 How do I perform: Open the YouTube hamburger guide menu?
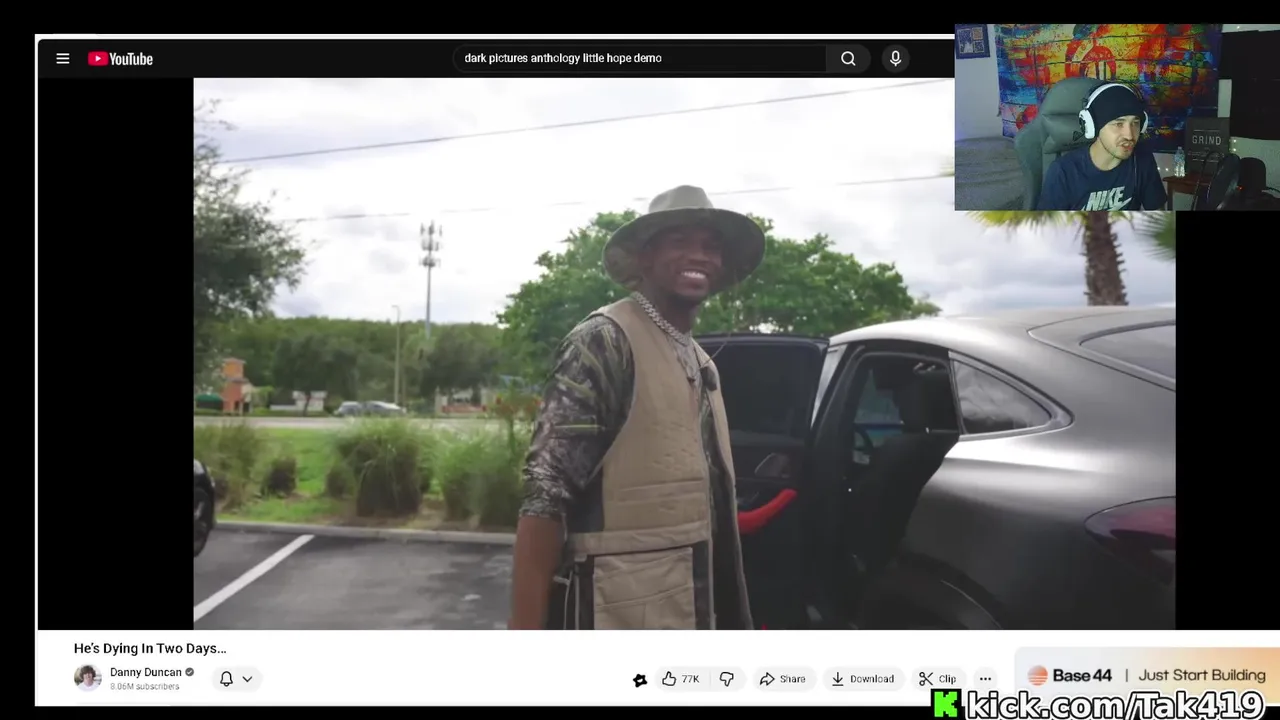tap(63, 59)
